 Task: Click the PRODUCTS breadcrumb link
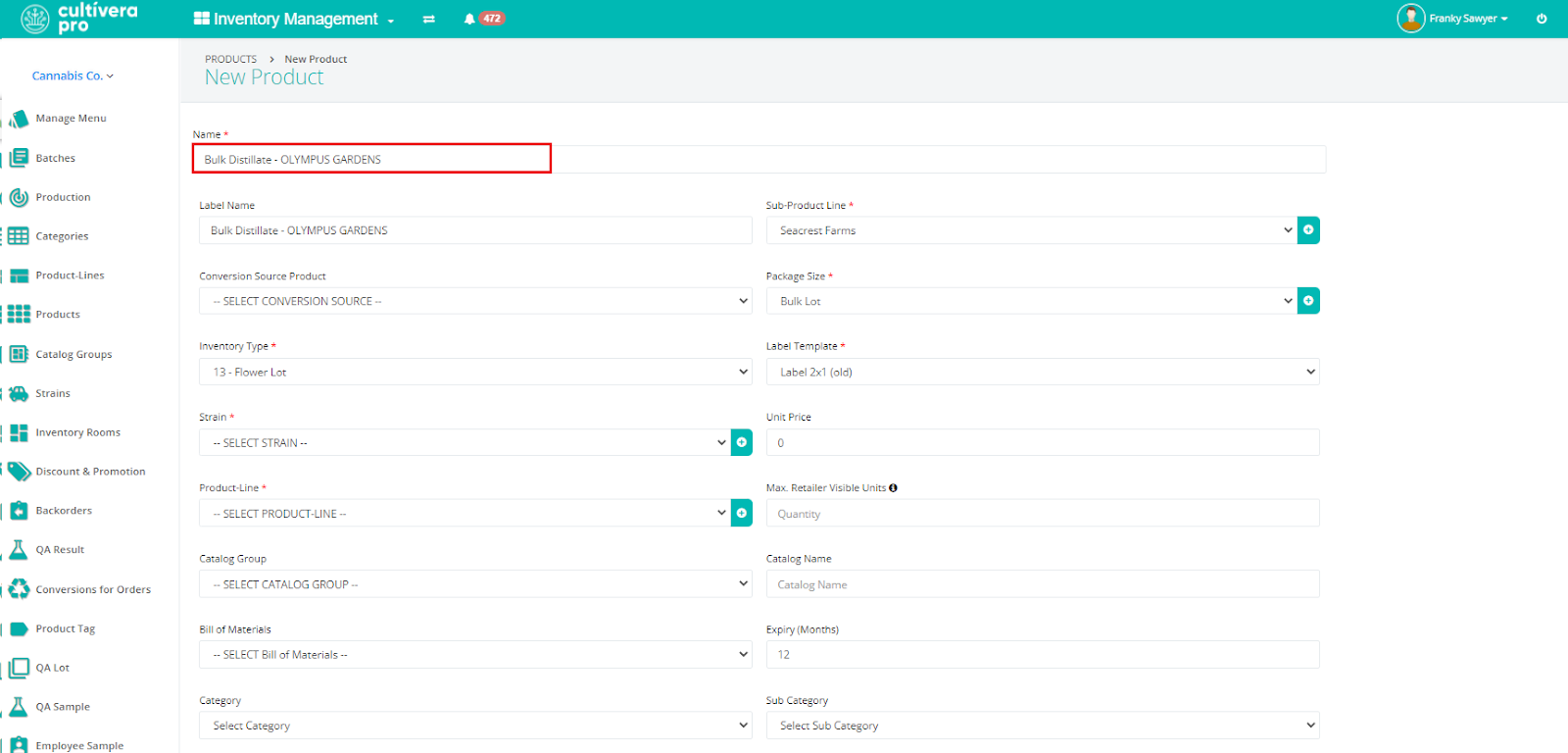pos(230,59)
